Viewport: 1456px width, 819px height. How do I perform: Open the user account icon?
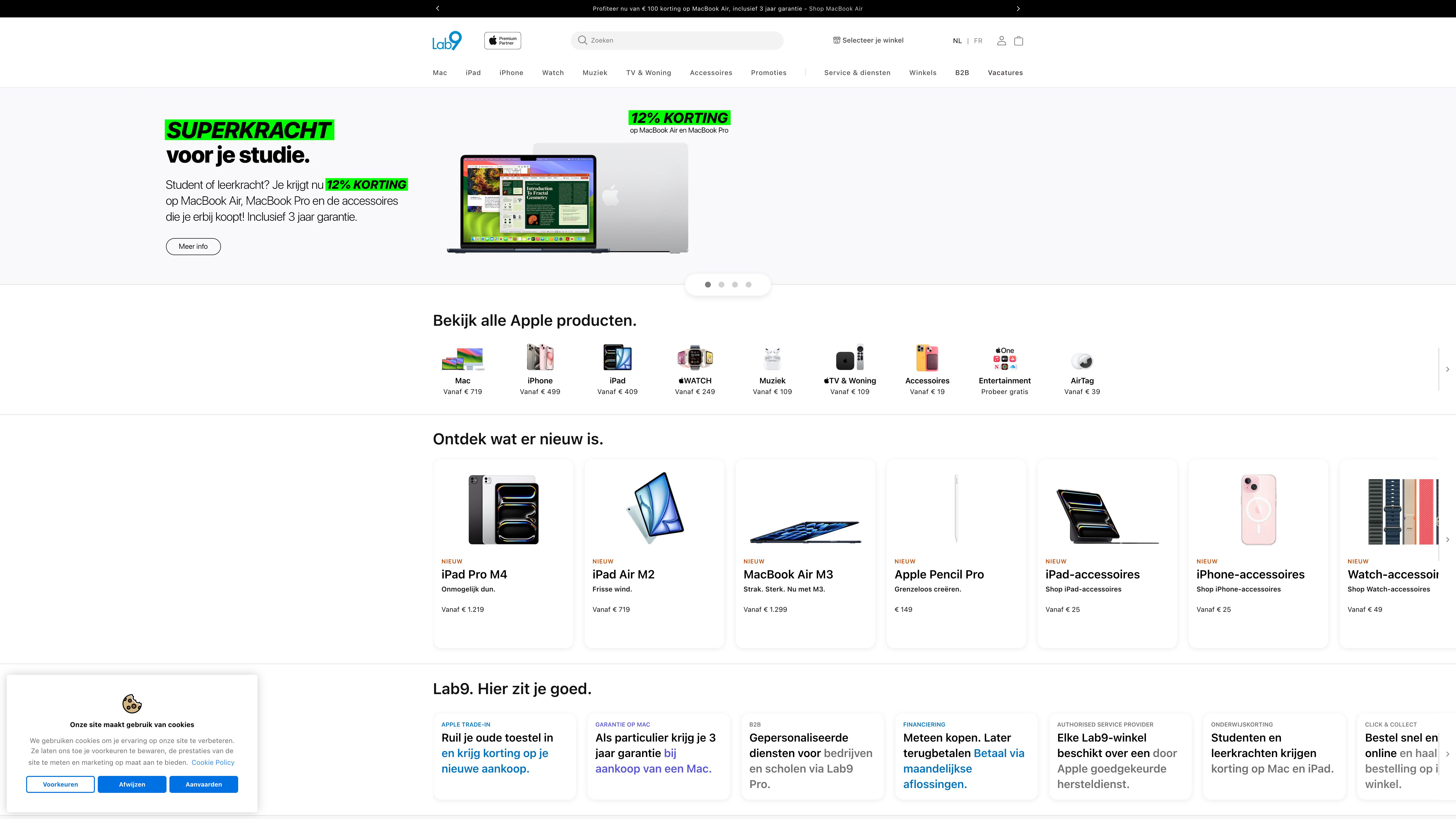(1001, 41)
